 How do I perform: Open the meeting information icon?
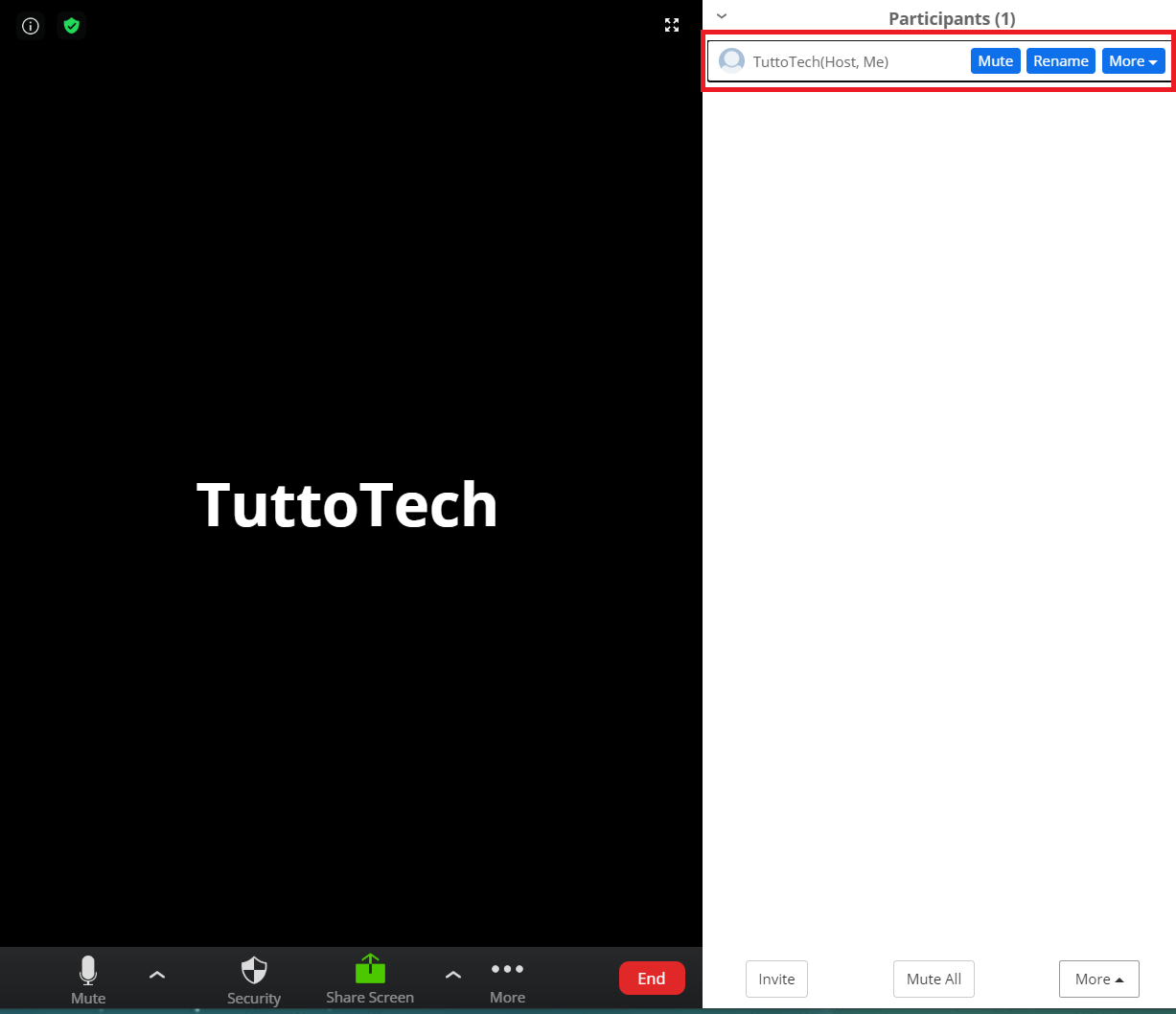31,26
